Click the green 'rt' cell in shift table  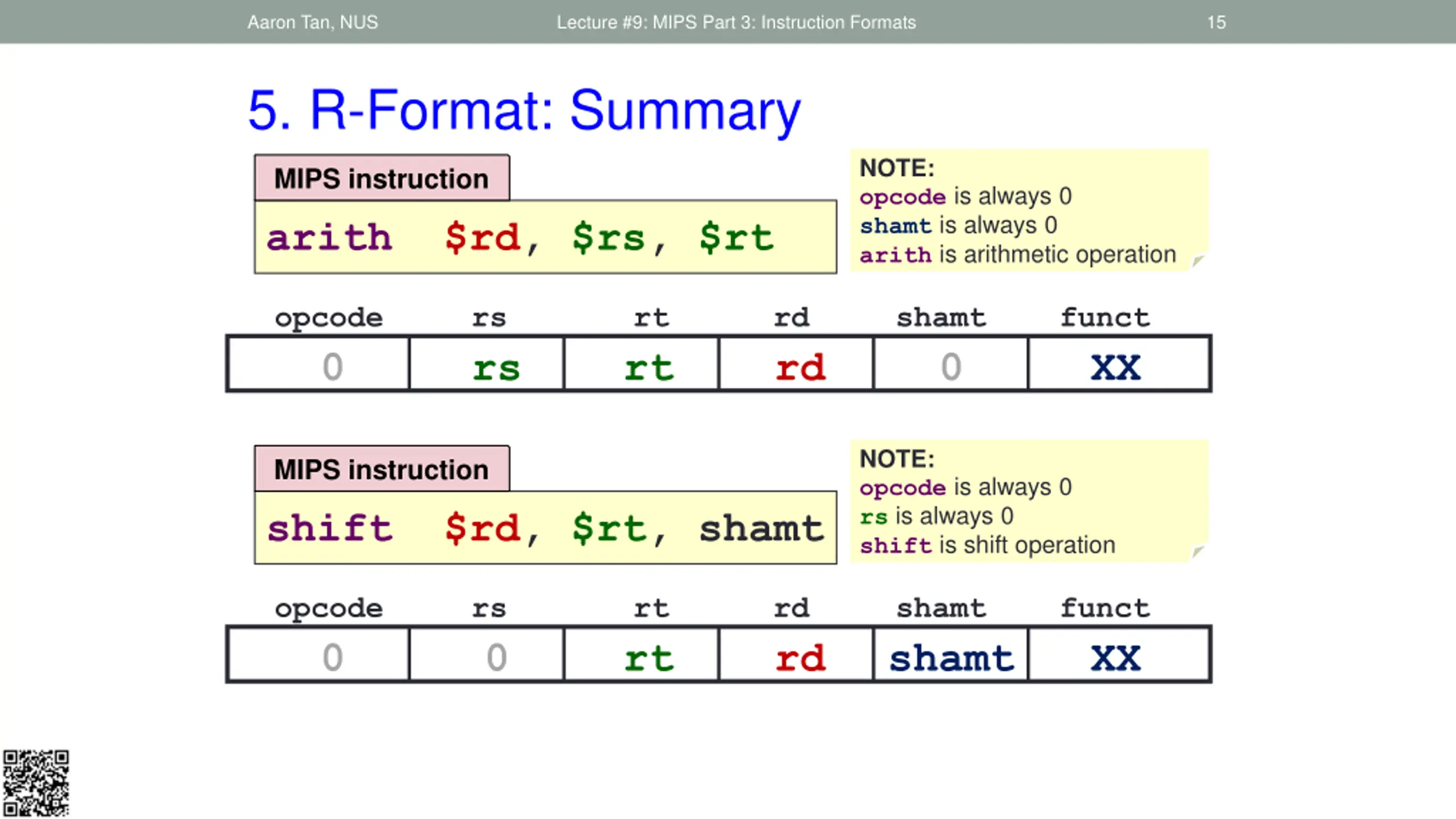[642, 655]
